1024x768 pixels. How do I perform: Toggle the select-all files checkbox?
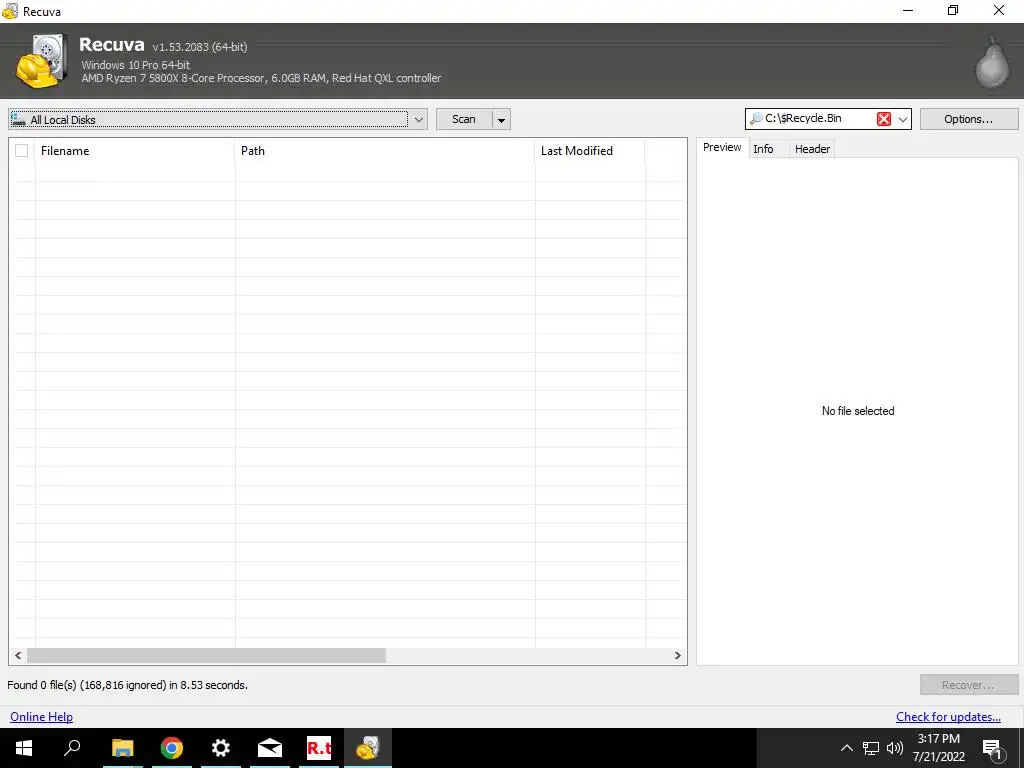click(x=22, y=151)
